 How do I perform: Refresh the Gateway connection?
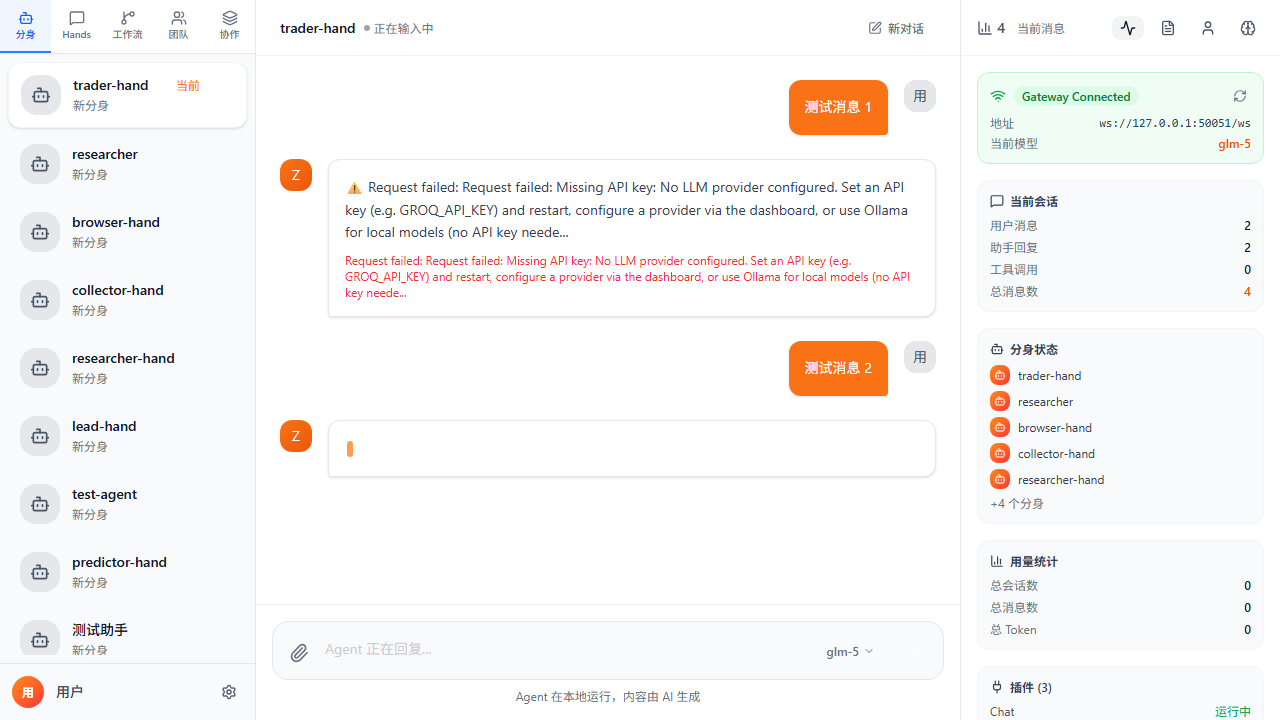pos(1240,96)
